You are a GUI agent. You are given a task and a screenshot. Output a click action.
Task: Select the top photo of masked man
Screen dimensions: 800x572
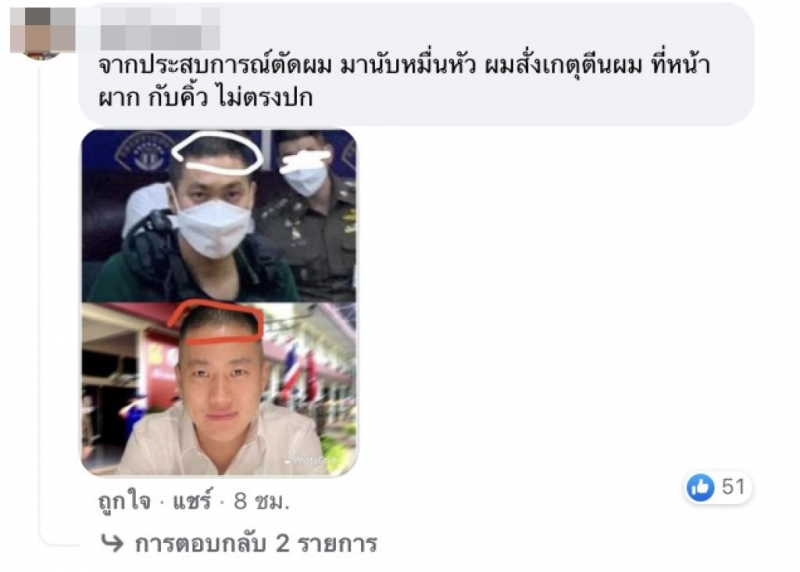pyautogui.click(x=219, y=215)
